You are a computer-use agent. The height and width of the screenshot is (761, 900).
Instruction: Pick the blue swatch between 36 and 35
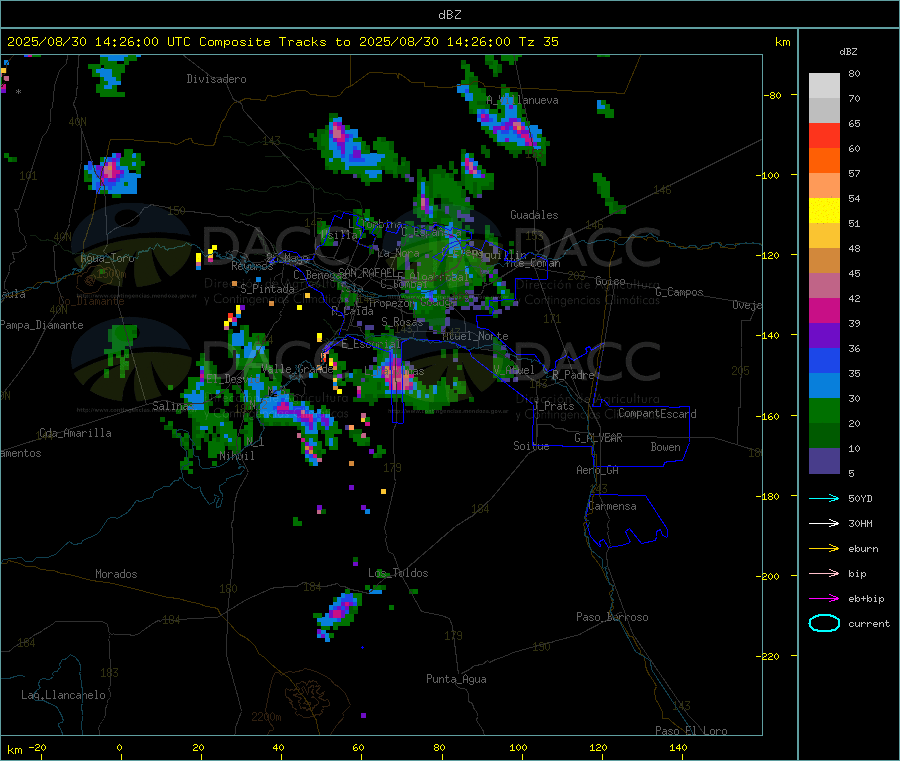tap(824, 361)
